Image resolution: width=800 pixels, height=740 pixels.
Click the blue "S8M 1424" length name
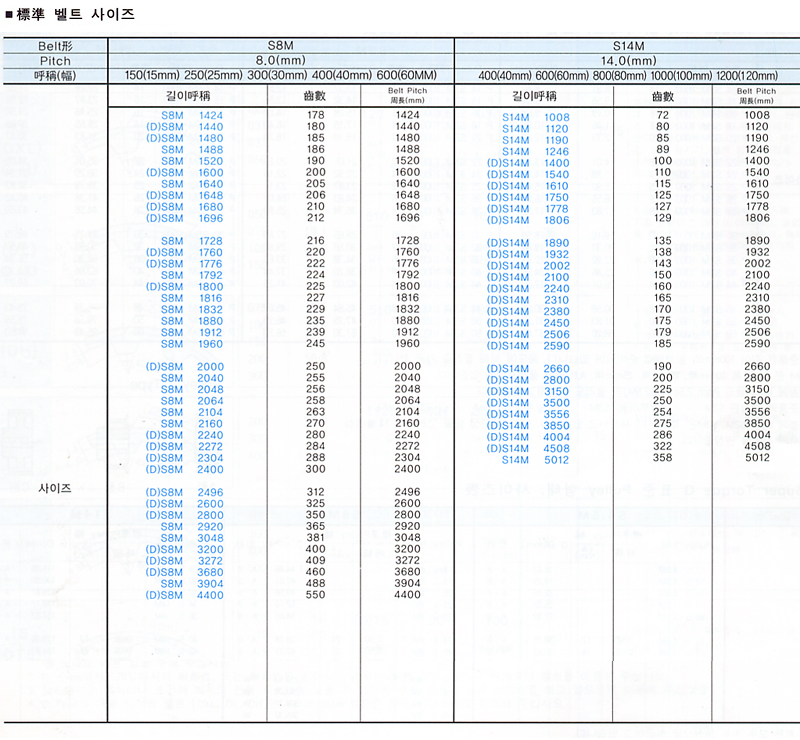(x=192, y=115)
